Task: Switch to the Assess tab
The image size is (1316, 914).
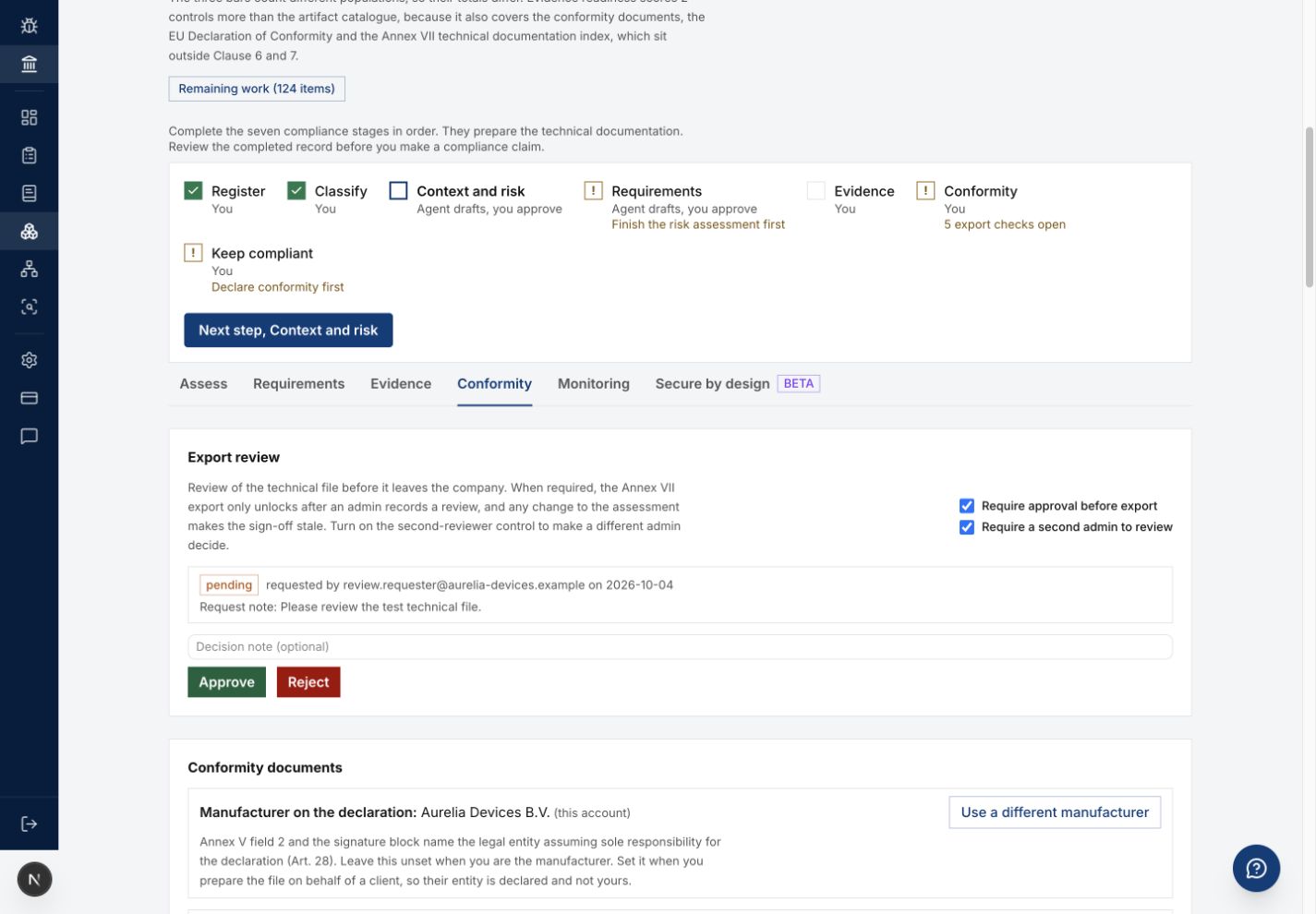Action: (x=203, y=384)
